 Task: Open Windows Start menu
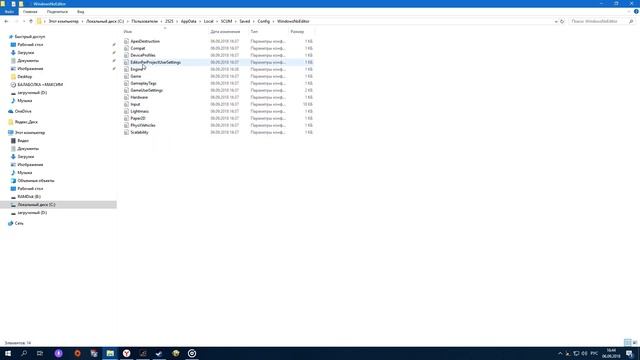[8, 353]
